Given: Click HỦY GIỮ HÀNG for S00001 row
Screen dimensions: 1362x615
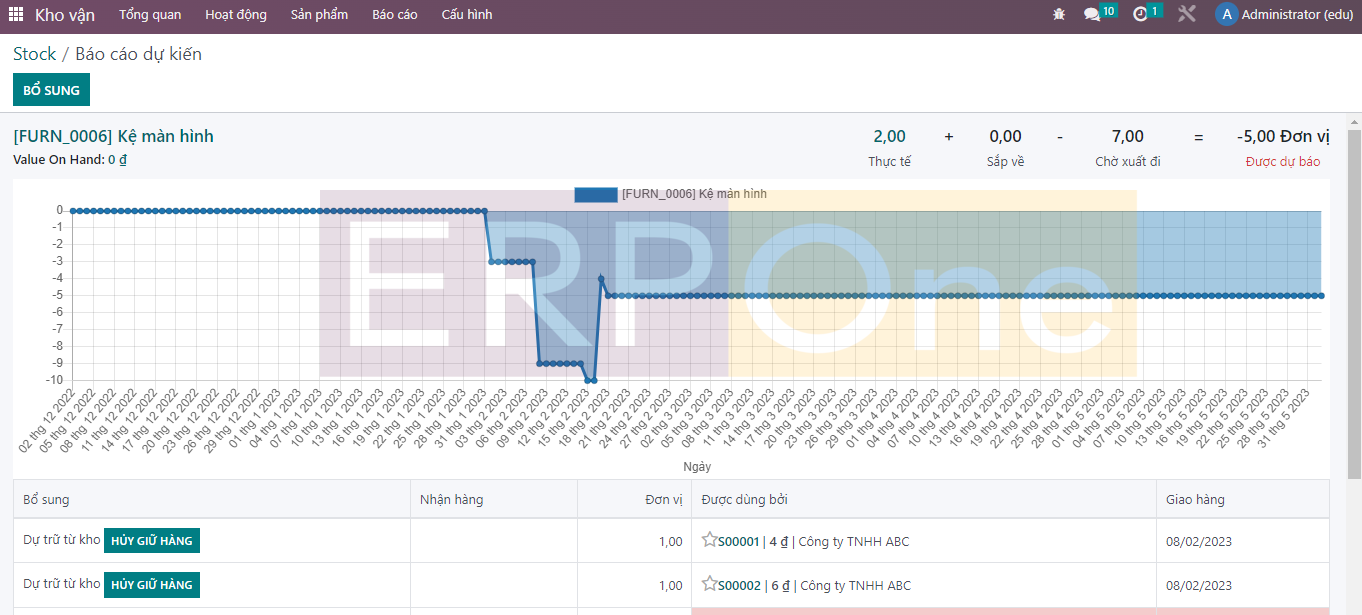Looking at the screenshot, I should pos(151,541).
